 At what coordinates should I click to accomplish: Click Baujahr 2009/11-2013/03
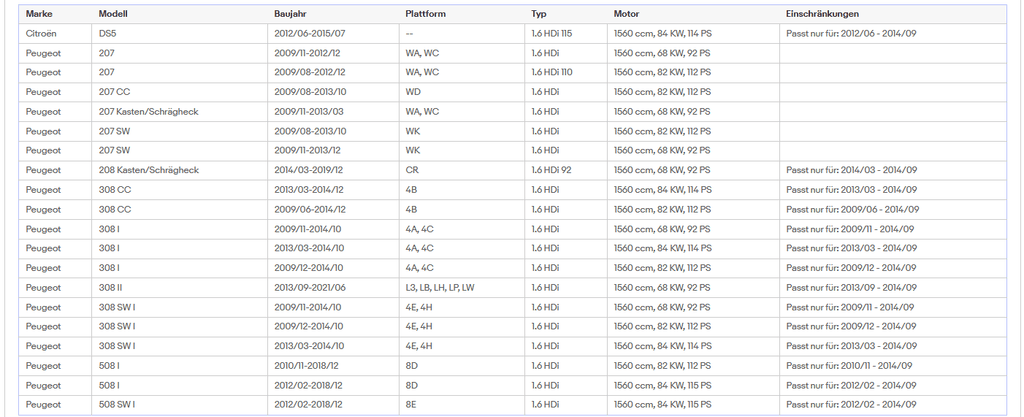click(333, 112)
